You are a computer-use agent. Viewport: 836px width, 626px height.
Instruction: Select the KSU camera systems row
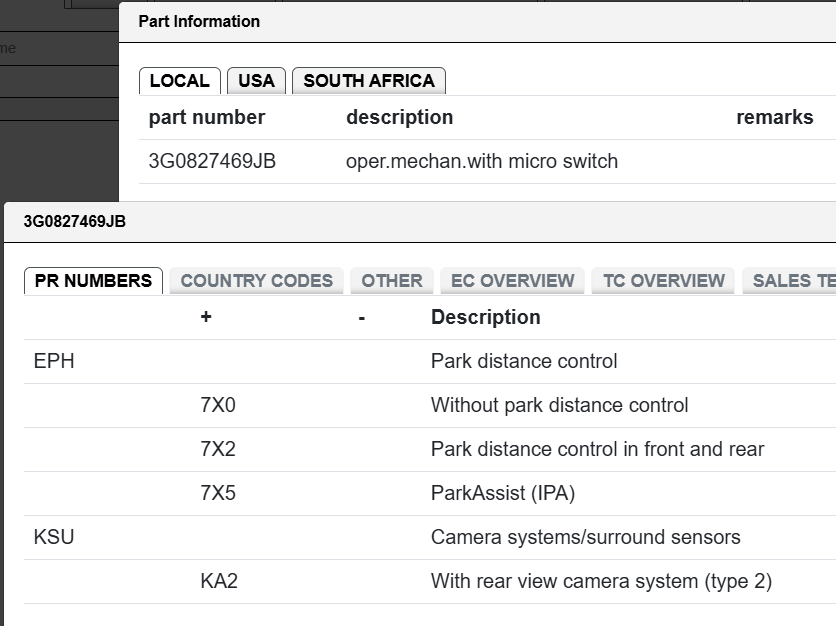430,537
